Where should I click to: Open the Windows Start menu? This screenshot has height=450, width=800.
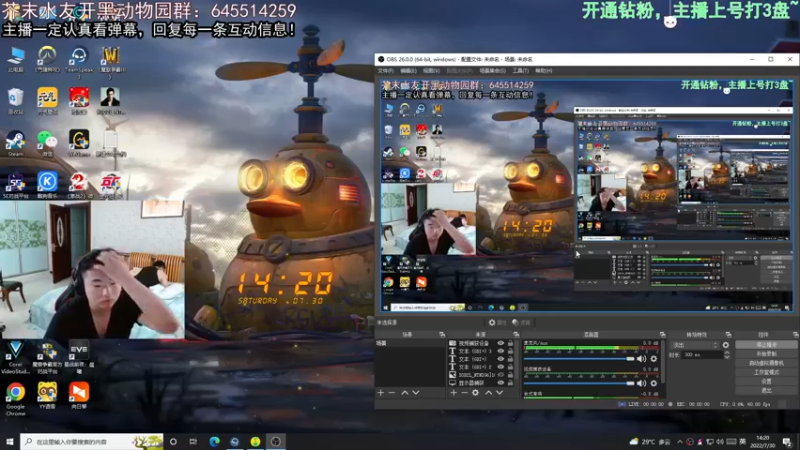10,442
